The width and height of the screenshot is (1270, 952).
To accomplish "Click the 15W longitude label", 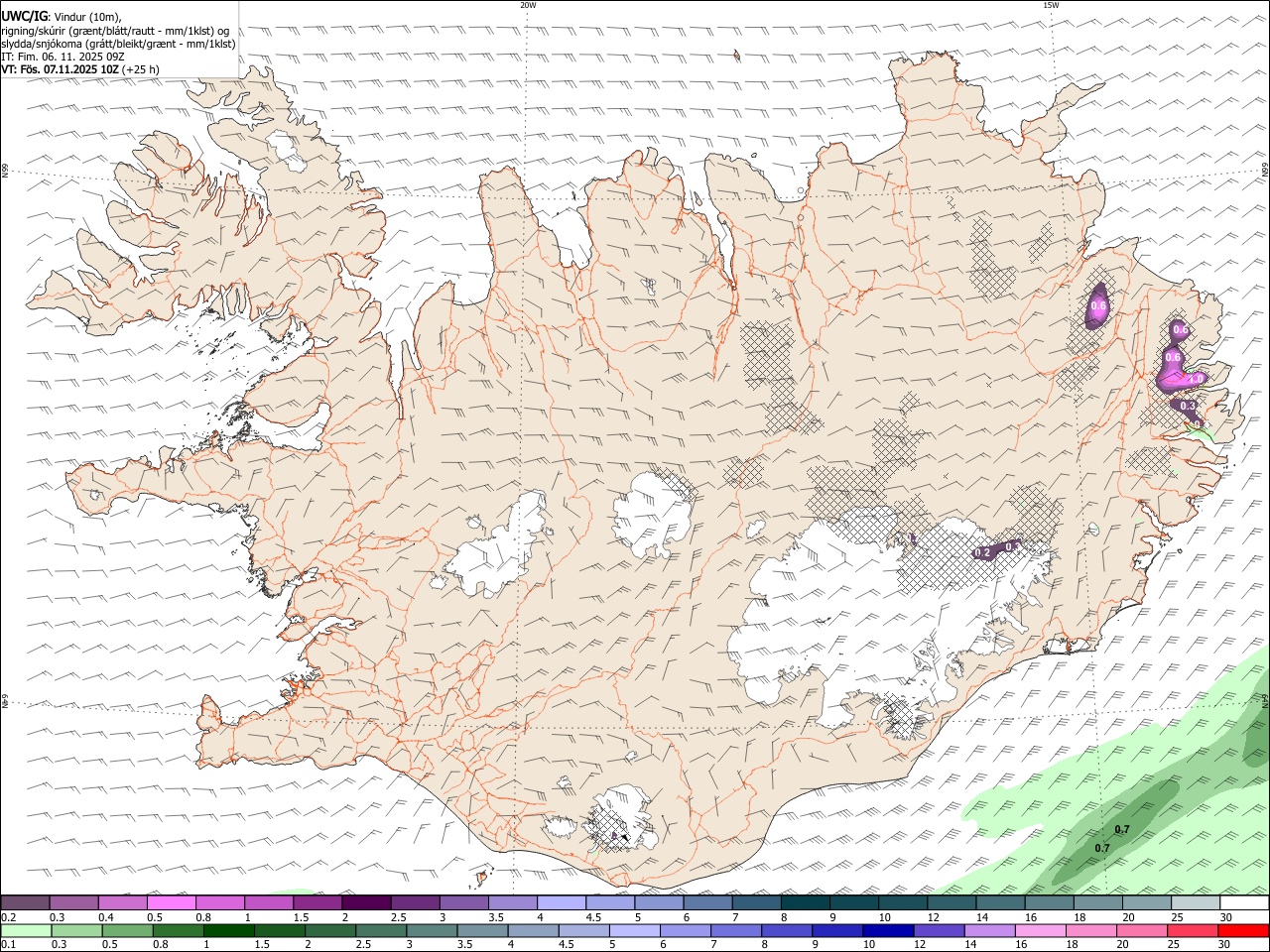I will [1050, 5].
